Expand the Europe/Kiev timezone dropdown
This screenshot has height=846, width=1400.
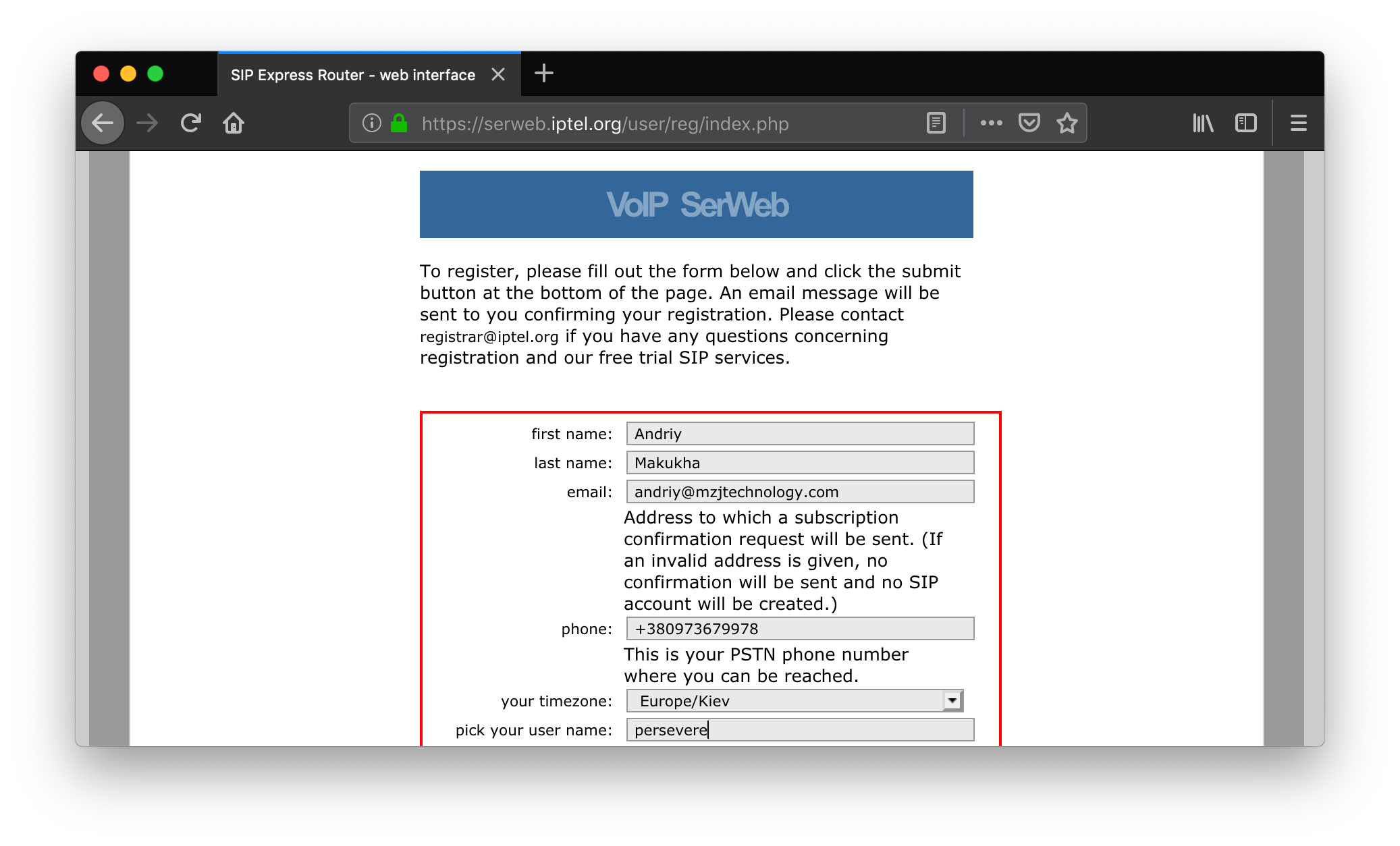(952, 701)
